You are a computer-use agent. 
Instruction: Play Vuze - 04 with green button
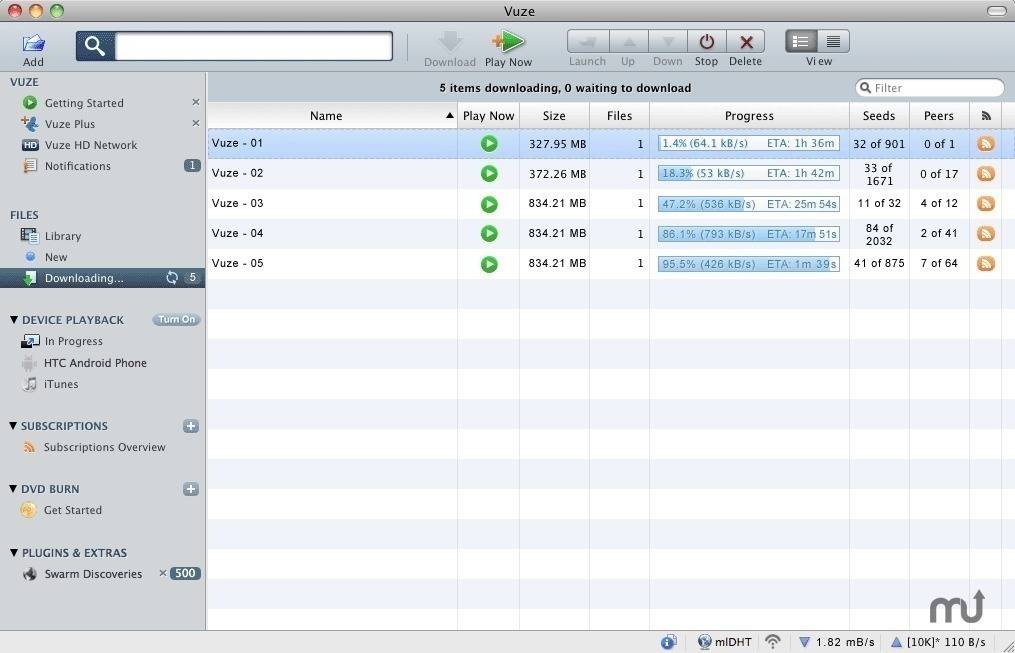(489, 234)
